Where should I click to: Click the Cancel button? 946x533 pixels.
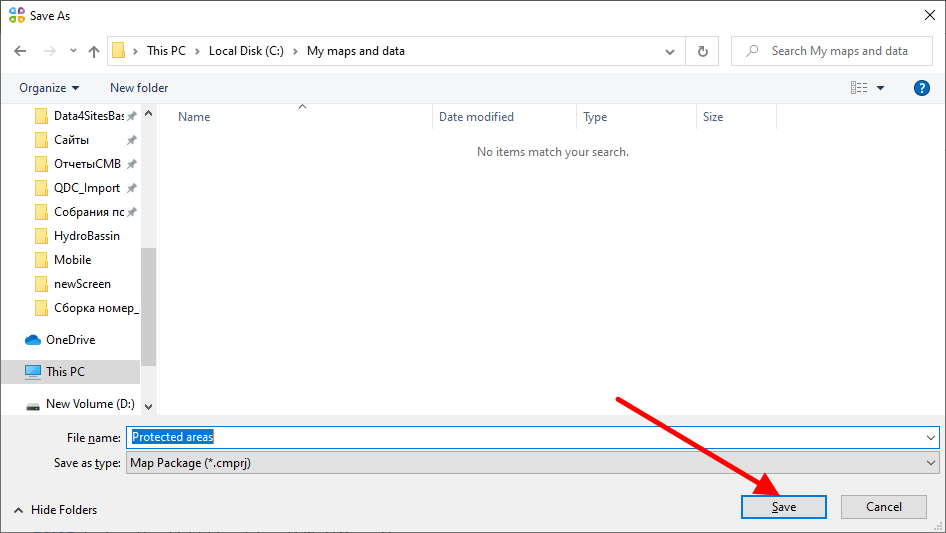pyautogui.click(x=883, y=507)
